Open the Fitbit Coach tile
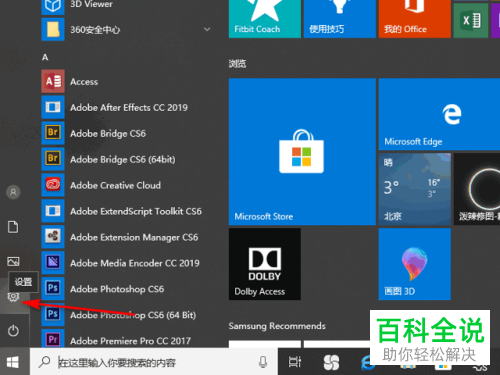The height and width of the screenshot is (375, 500). coord(265,19)
